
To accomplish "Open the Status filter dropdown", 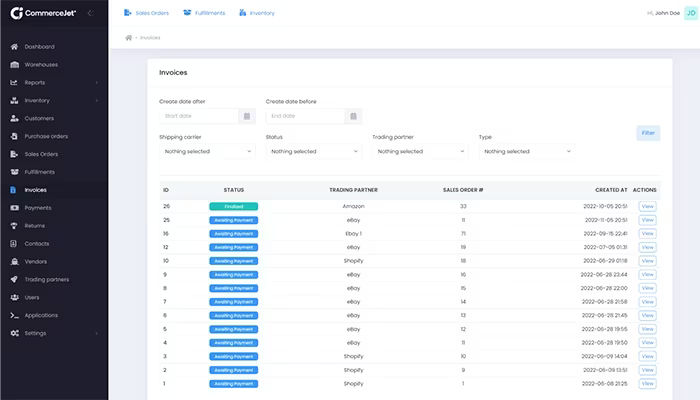I will click(x=314, y=151).
